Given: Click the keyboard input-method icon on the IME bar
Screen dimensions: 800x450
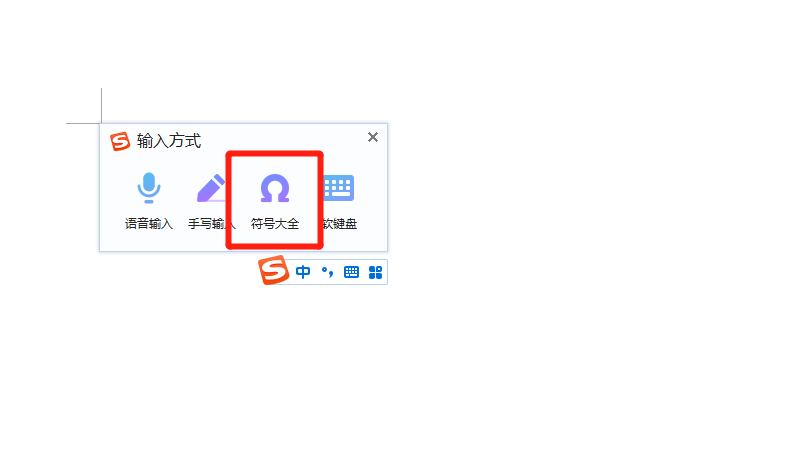Looking at the screenshot, I should [x=352, y=272].
